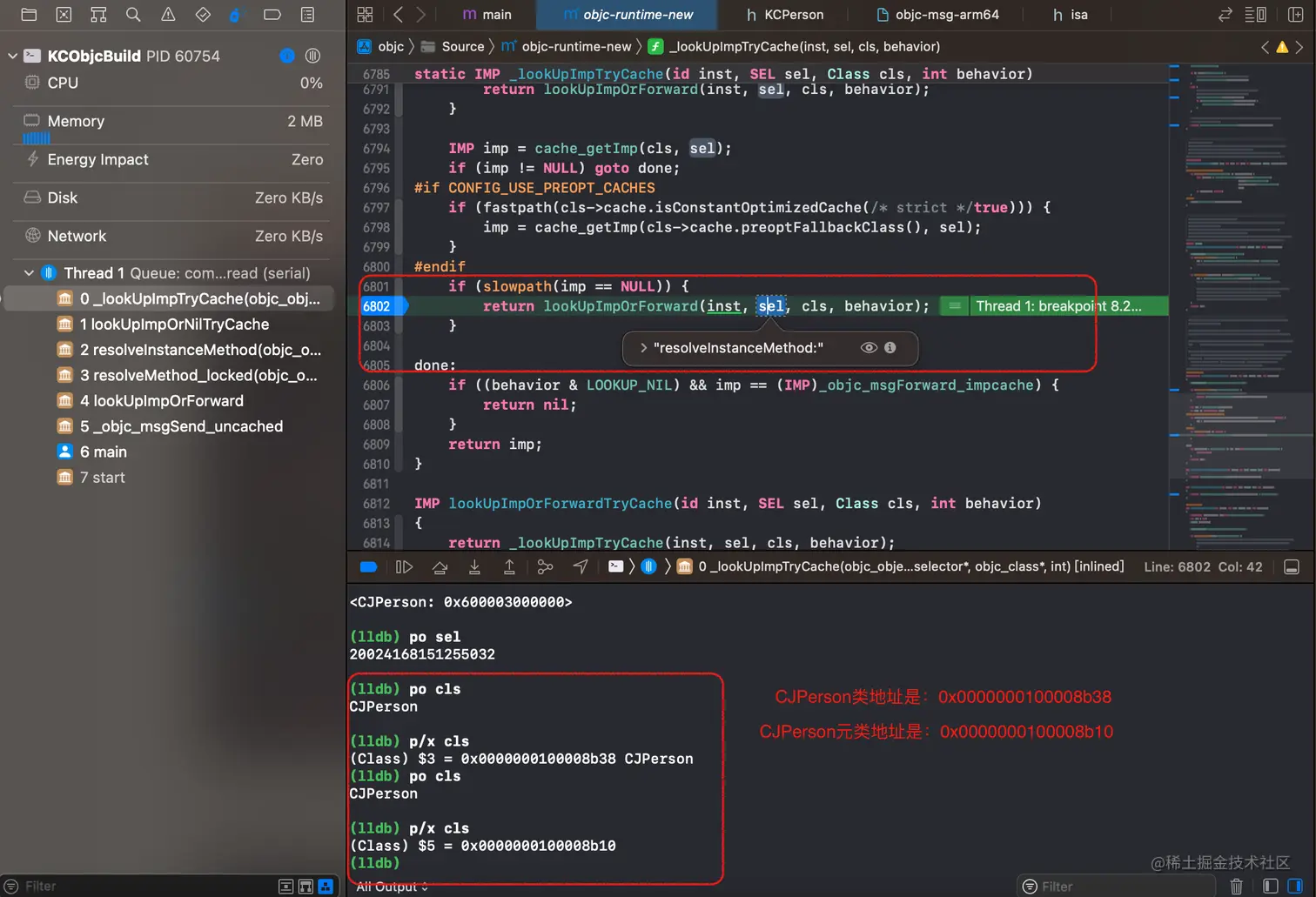
Task: Open the objc-msg-arm64 tab
Action: 937,15
